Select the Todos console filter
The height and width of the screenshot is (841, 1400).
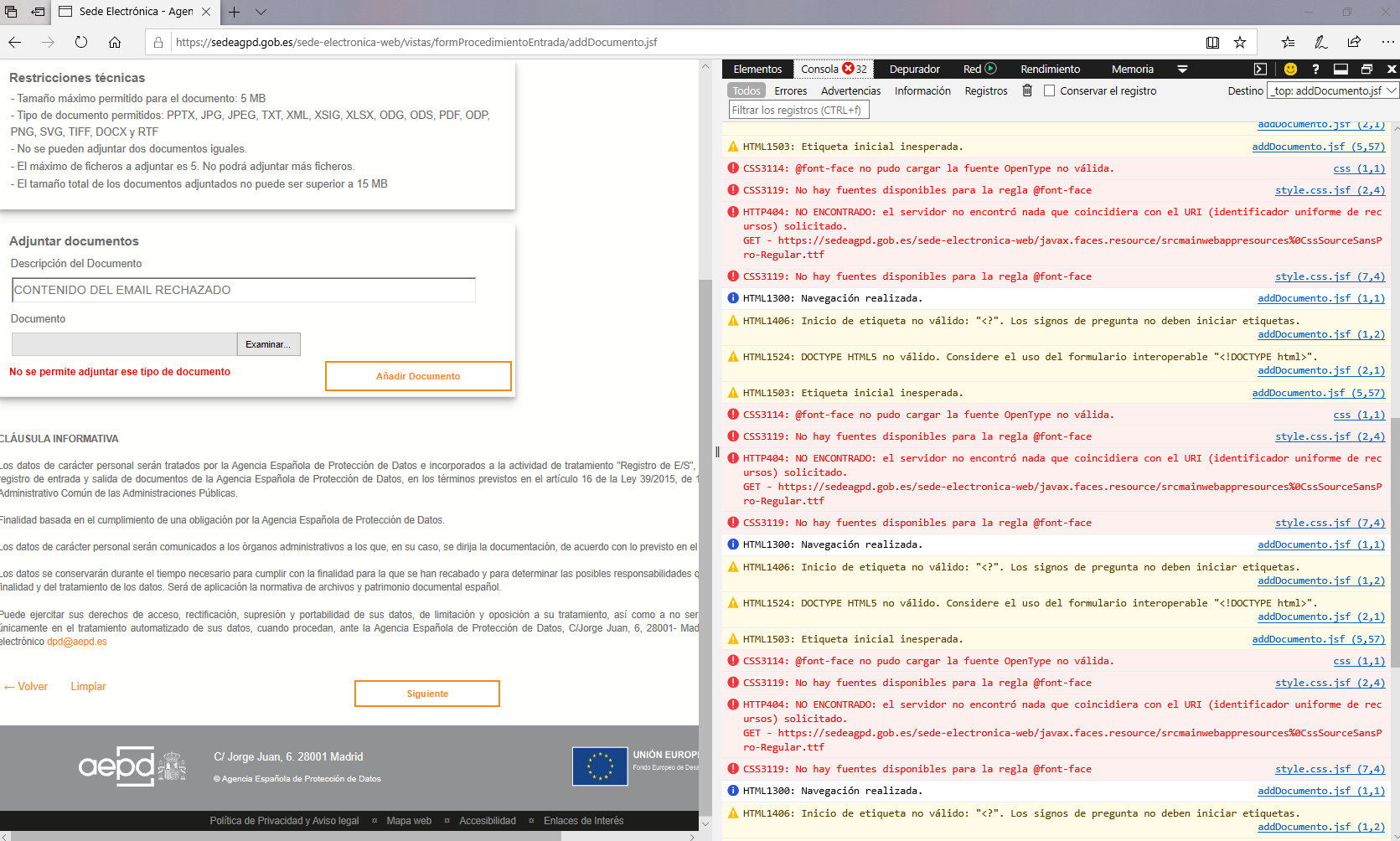[746, 90]
